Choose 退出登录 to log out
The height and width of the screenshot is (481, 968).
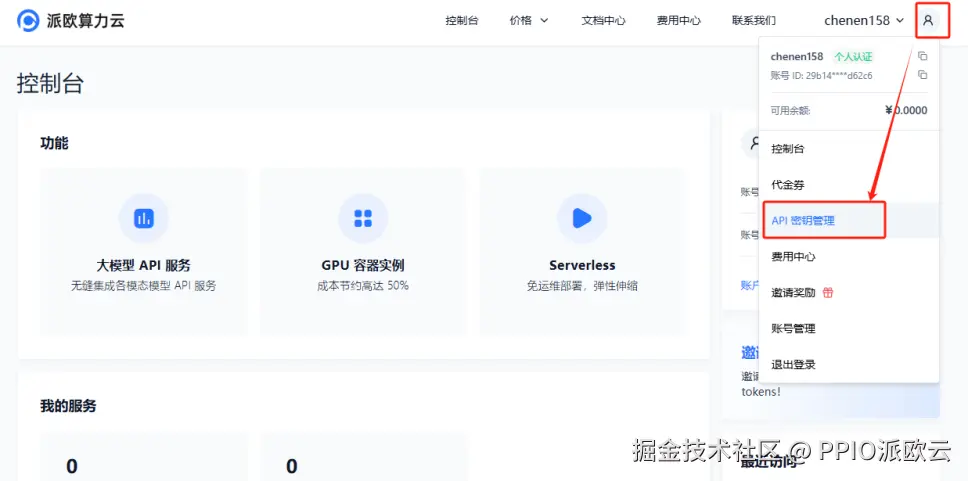tap(849, 364)
